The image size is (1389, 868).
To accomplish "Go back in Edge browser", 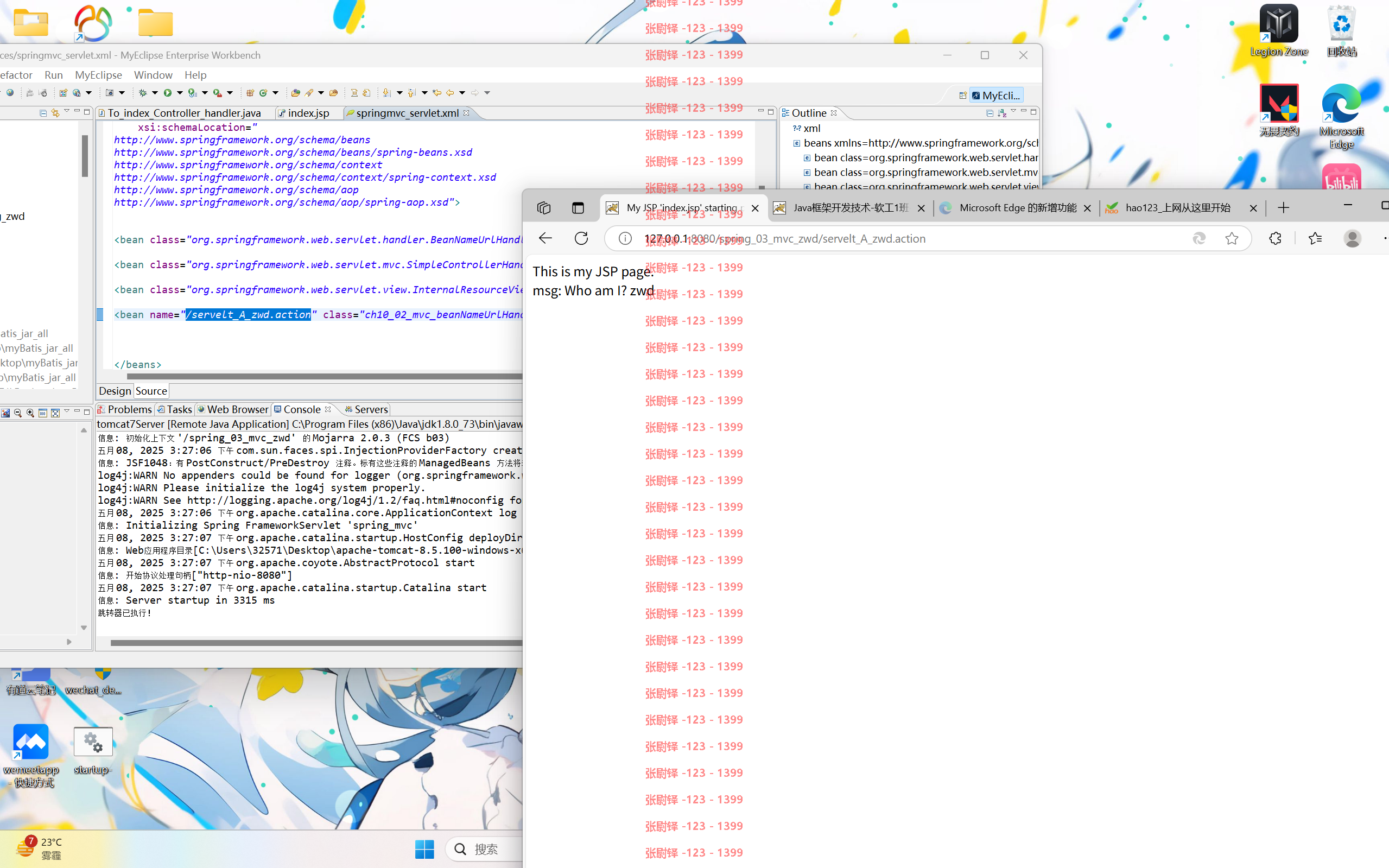I will pos(546,238).
